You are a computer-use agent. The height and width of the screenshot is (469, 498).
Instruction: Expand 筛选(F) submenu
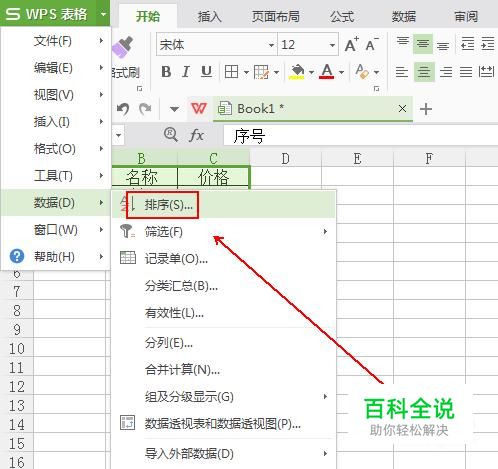click(223, 232)
